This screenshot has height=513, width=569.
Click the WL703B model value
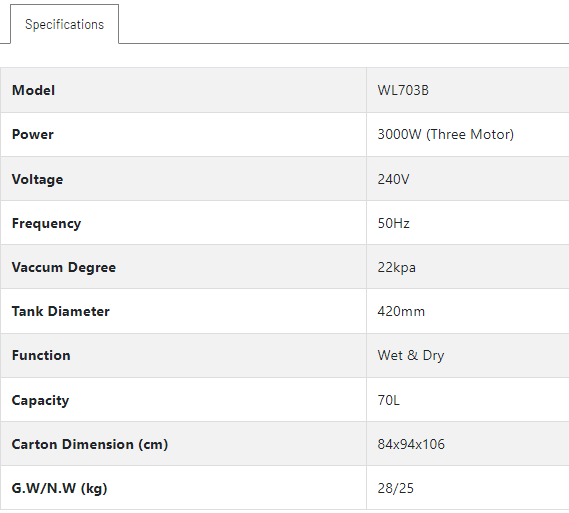[403, 90]
